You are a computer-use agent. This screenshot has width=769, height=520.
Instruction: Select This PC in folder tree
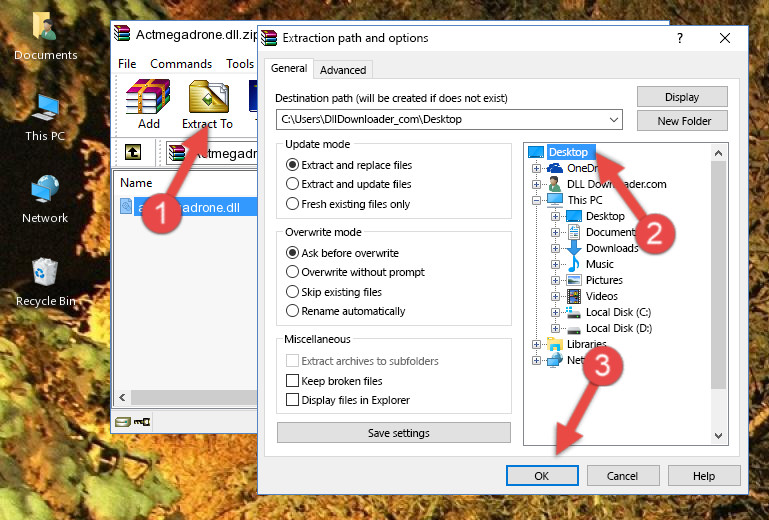pos(585,200)
